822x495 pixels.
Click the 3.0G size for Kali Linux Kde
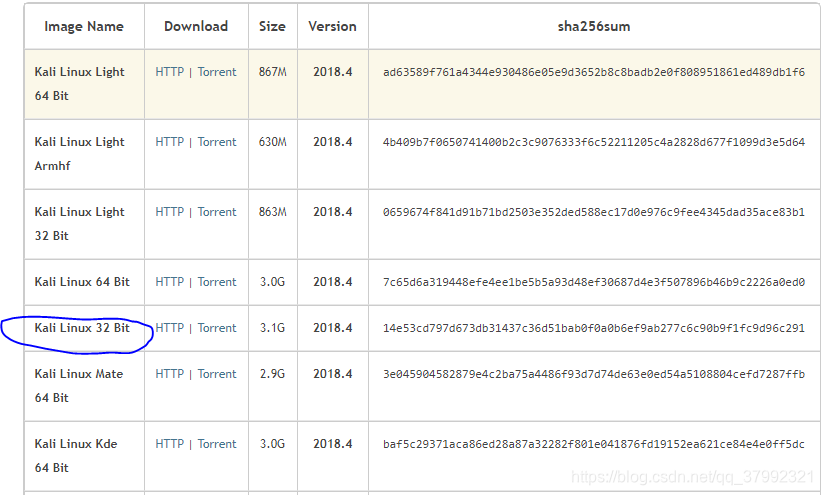point(273,444)
